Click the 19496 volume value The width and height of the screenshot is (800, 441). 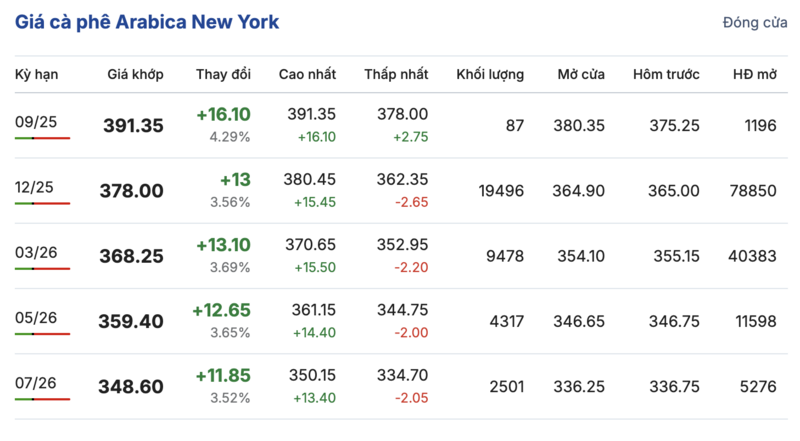point(499,191)
